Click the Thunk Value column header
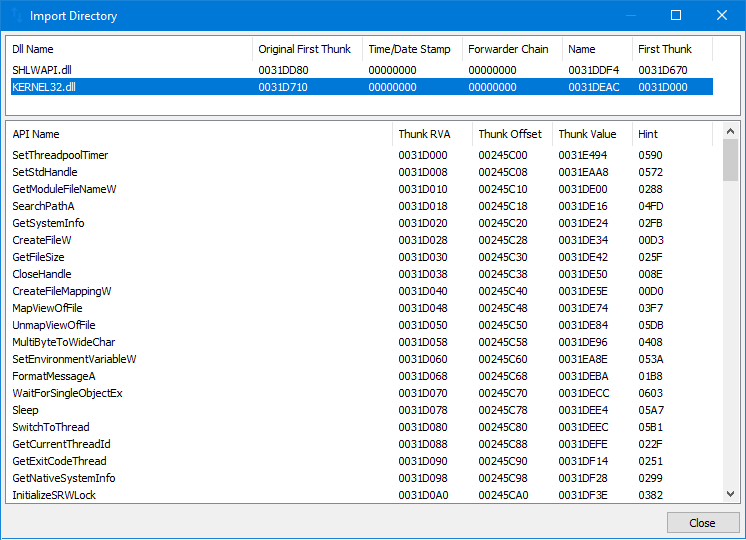 click(x=592, y=134)
